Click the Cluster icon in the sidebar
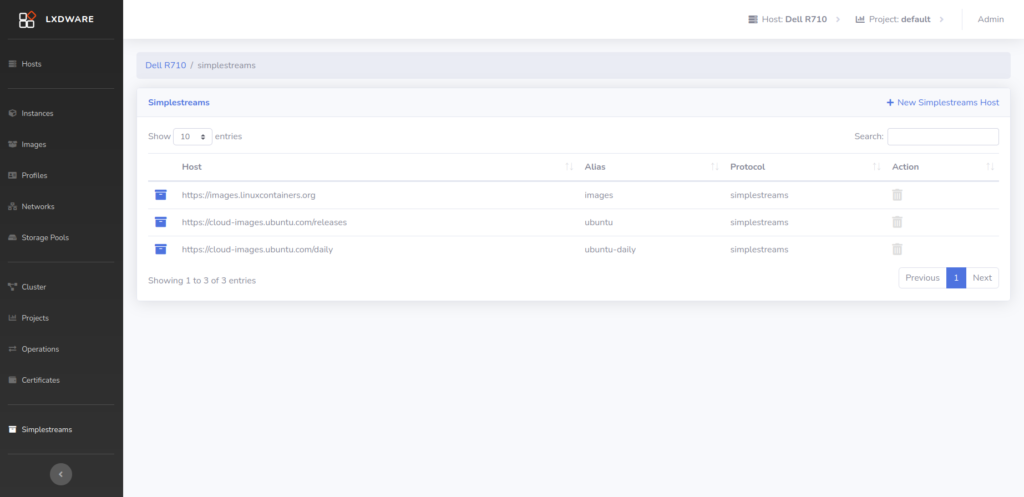Viewport: 1024px width, 497px height. [x=12, y=287]
